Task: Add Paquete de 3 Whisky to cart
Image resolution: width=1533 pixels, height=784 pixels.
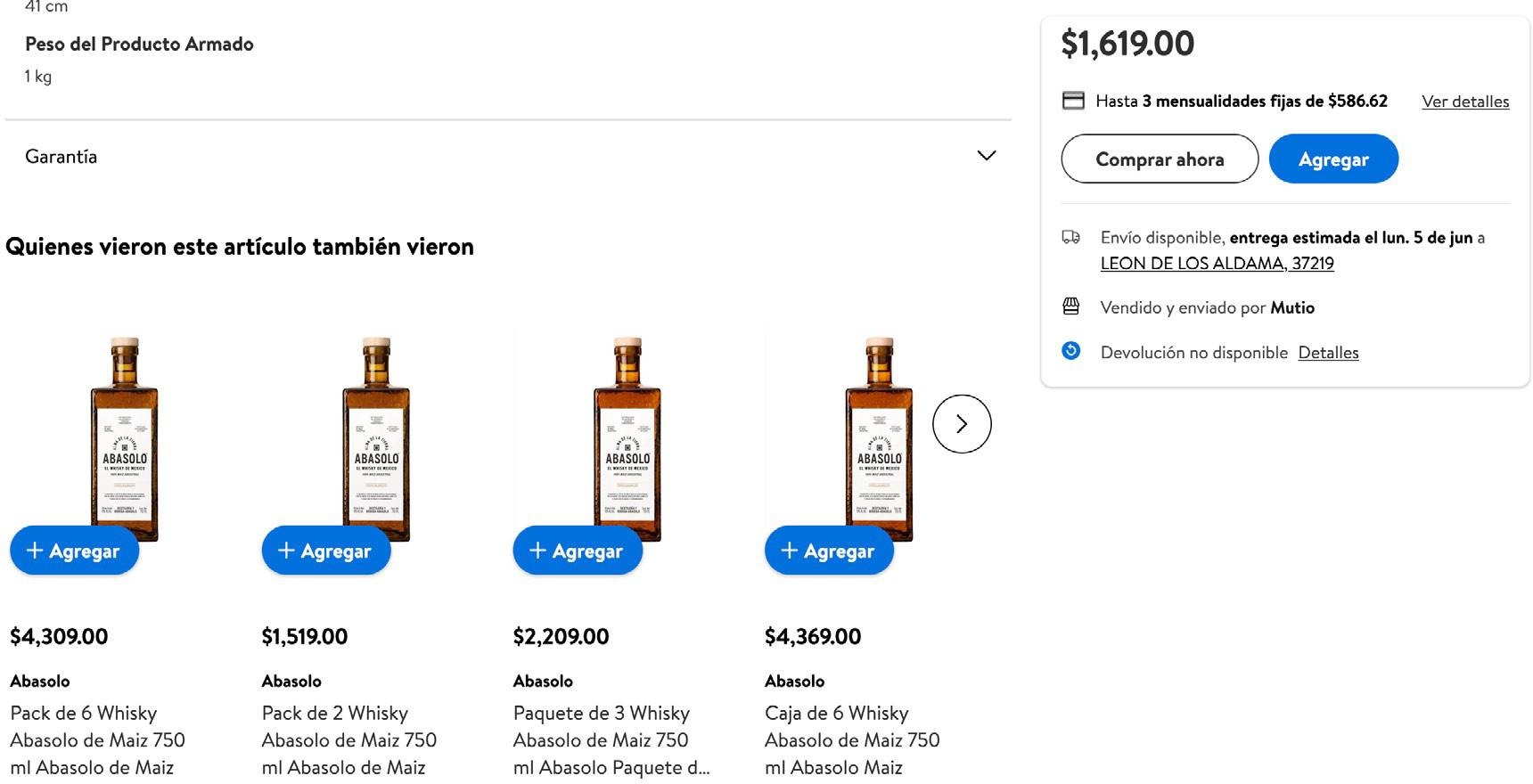Action: [578, 551]
